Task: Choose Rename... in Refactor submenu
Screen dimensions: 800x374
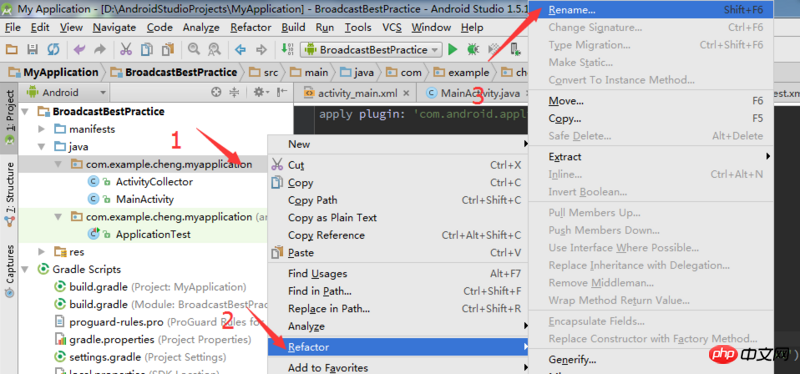Action: (651, 10)
